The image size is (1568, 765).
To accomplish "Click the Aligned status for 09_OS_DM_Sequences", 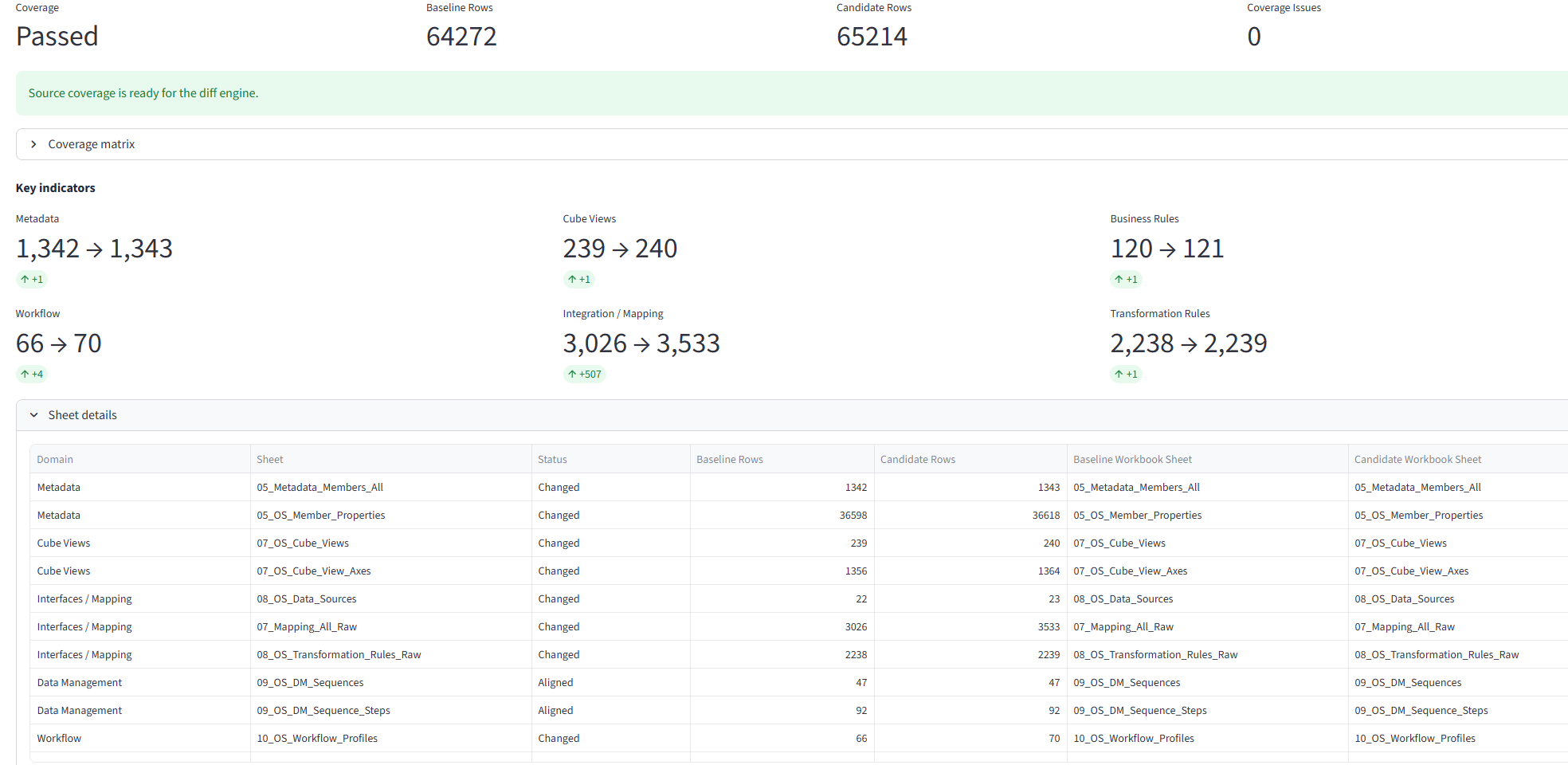I will pos(555,682).
